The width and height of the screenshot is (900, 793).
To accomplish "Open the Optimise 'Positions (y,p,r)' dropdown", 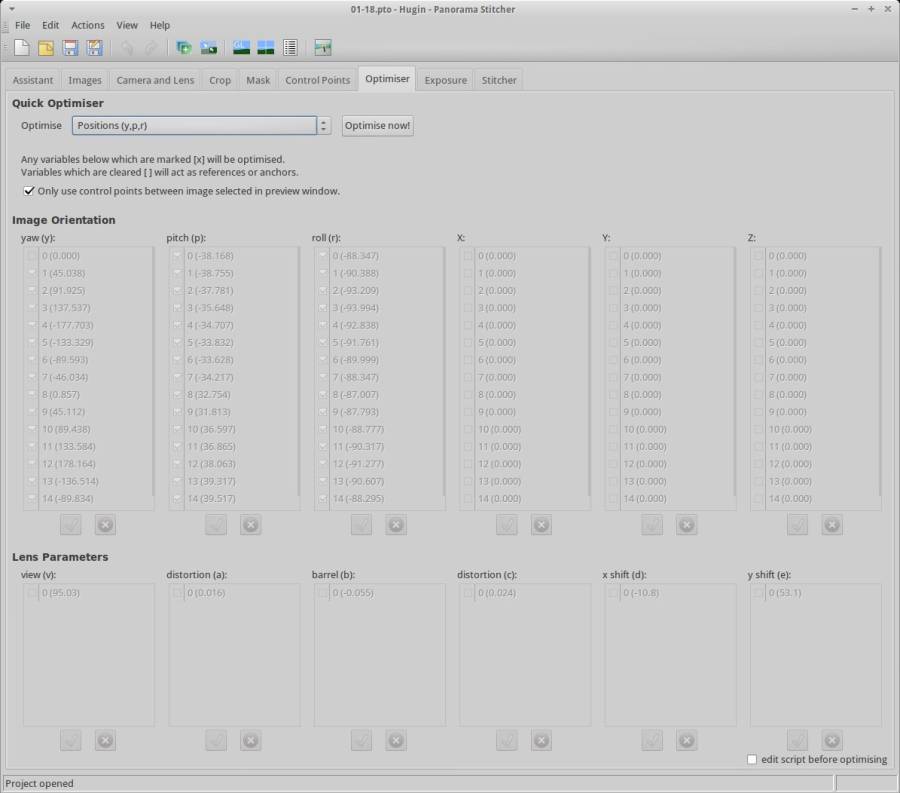I will 195,126.
